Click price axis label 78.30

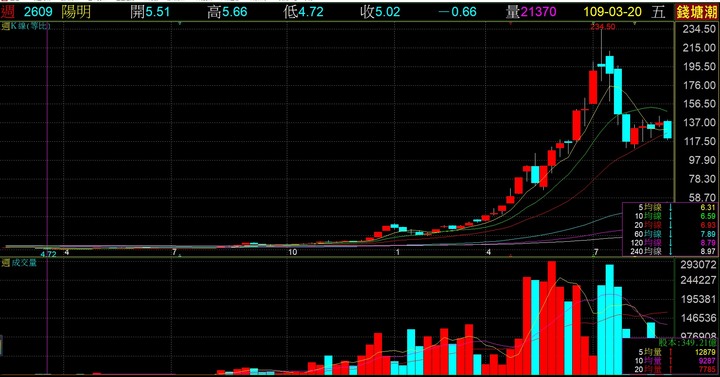point(702,179)
